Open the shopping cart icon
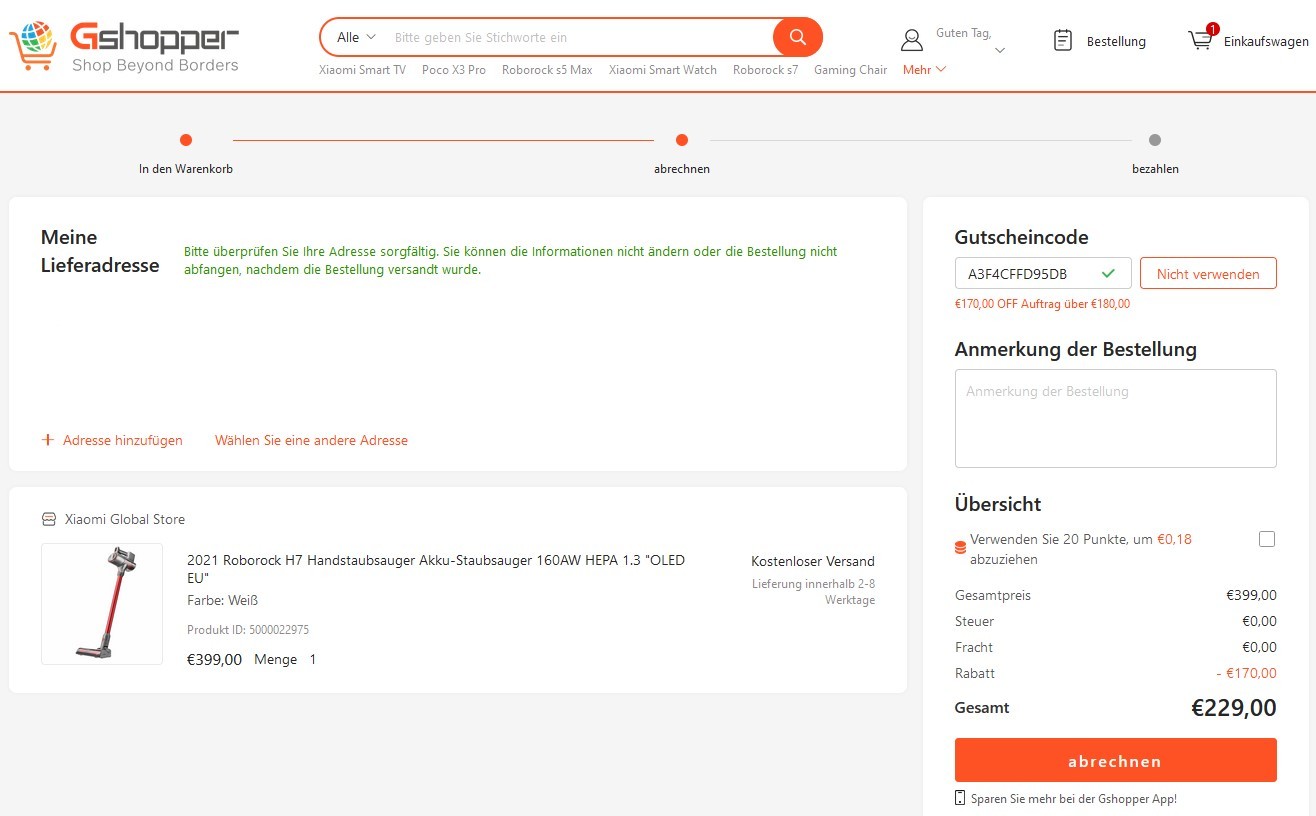1316x816 pixels. (x=1199, y=40)
